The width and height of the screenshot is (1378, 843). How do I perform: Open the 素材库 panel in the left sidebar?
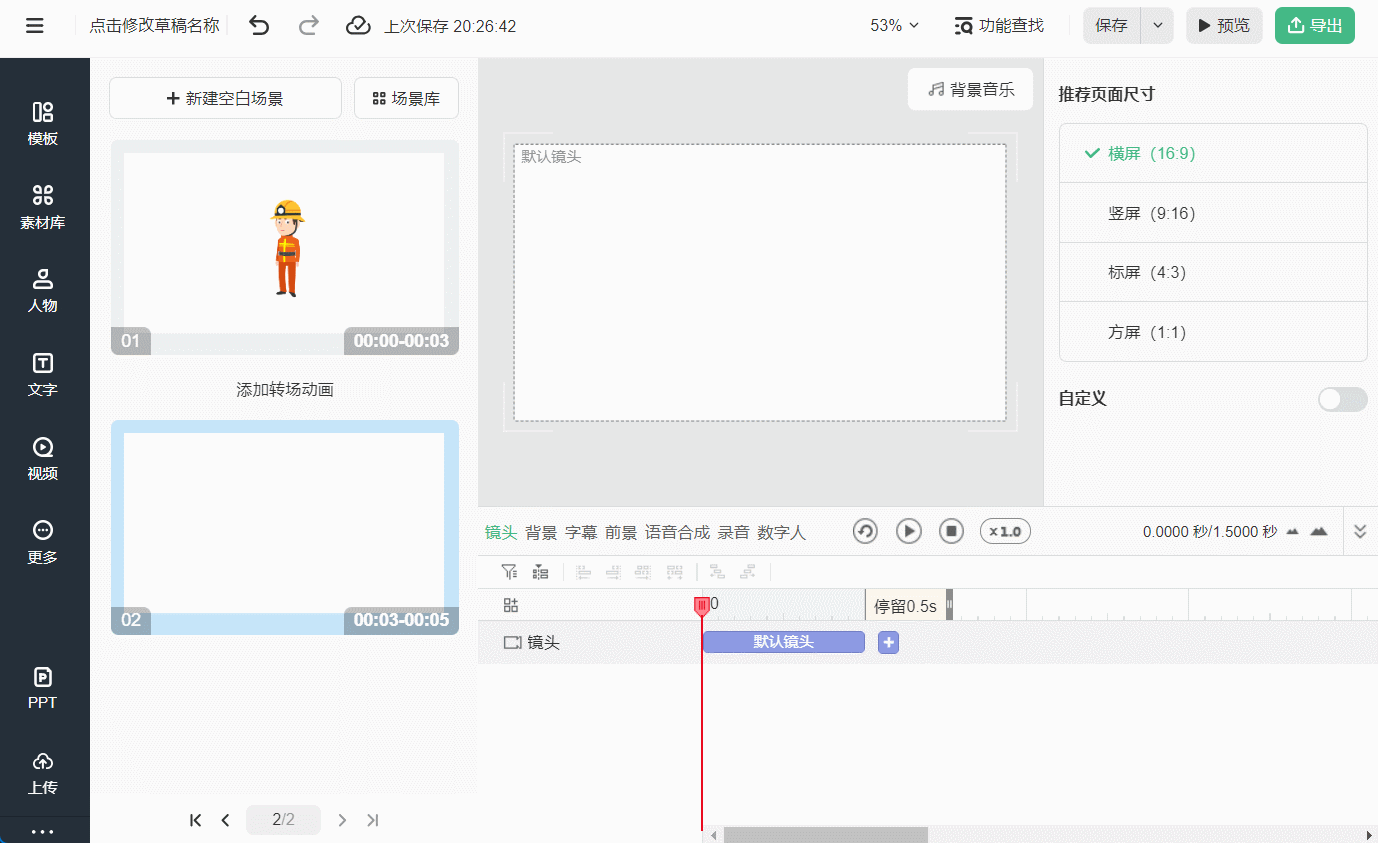click(x=43, y=207)
